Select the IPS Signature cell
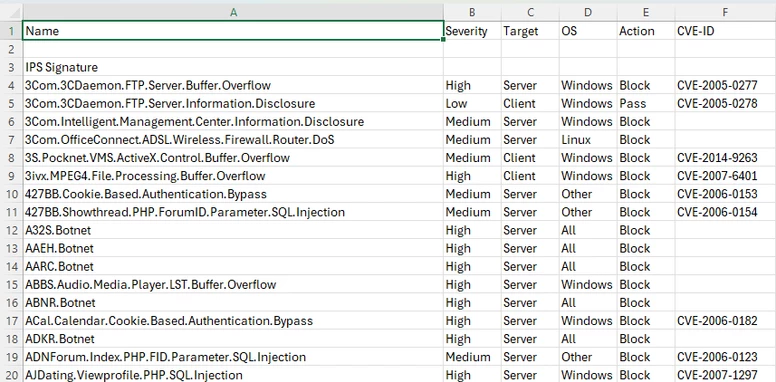 (233, 67)
